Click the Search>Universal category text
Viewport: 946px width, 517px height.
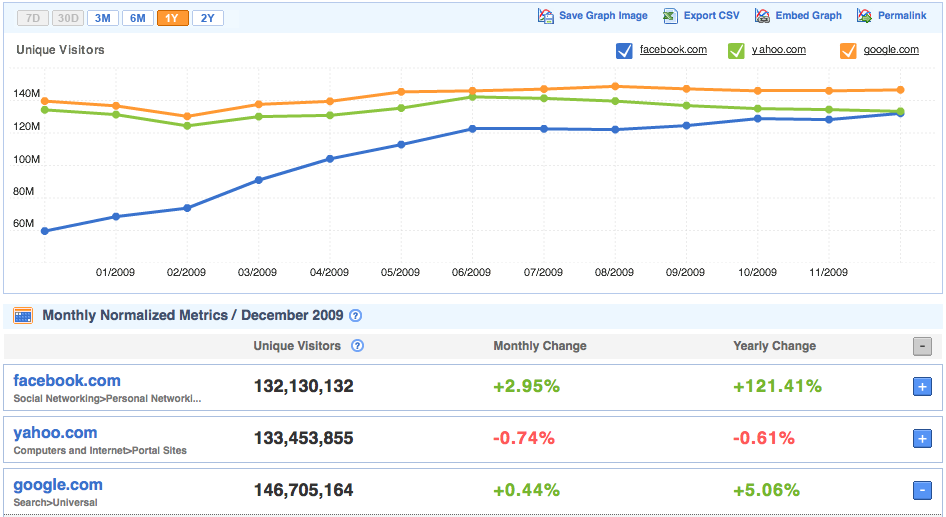coord(56,502)
